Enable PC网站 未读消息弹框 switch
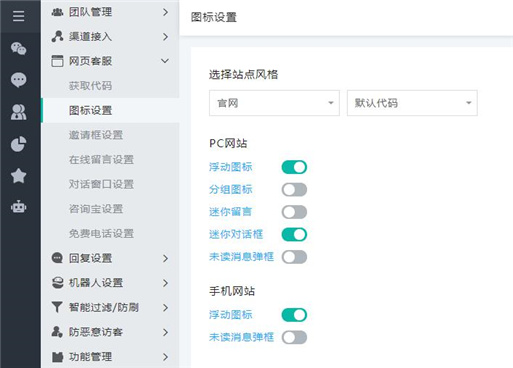The width and height of the screenshot is (513, 368). coord(294,257)
